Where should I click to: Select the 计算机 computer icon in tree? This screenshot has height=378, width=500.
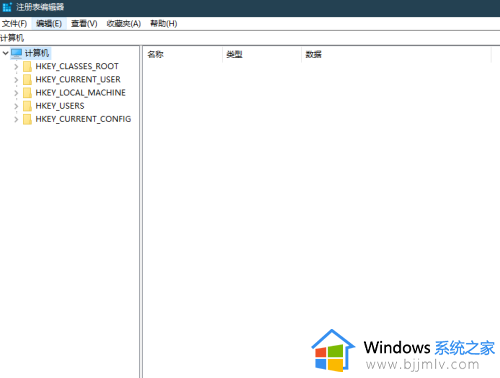click(x=16, y=53)
